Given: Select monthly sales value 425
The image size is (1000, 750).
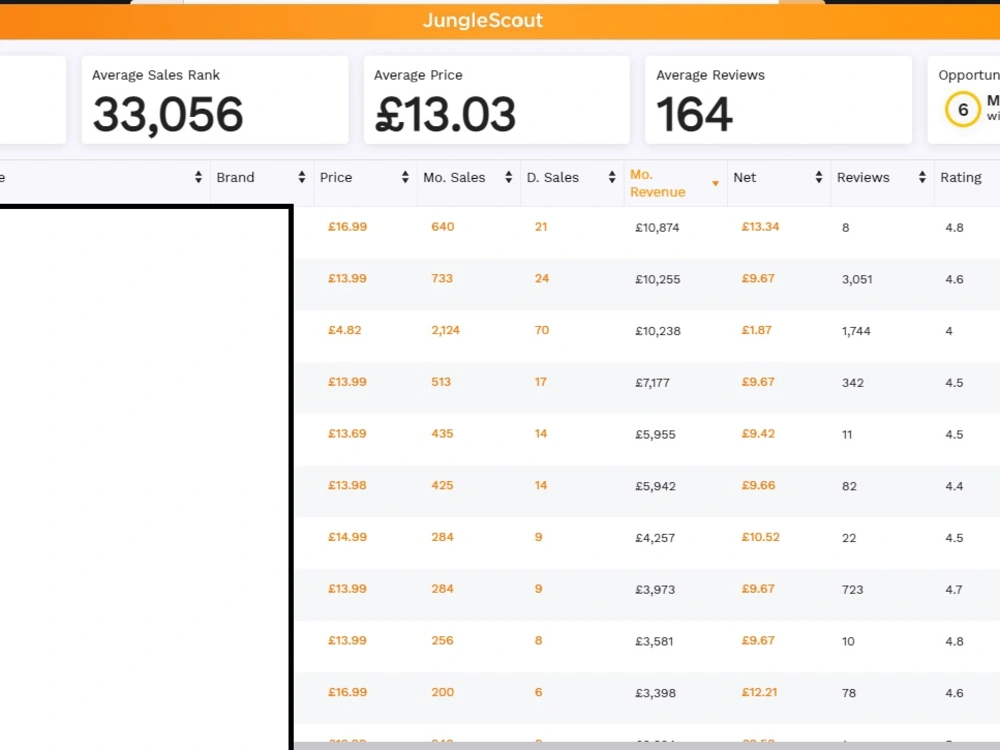Looking at the screenshot, I should (442, 485).
